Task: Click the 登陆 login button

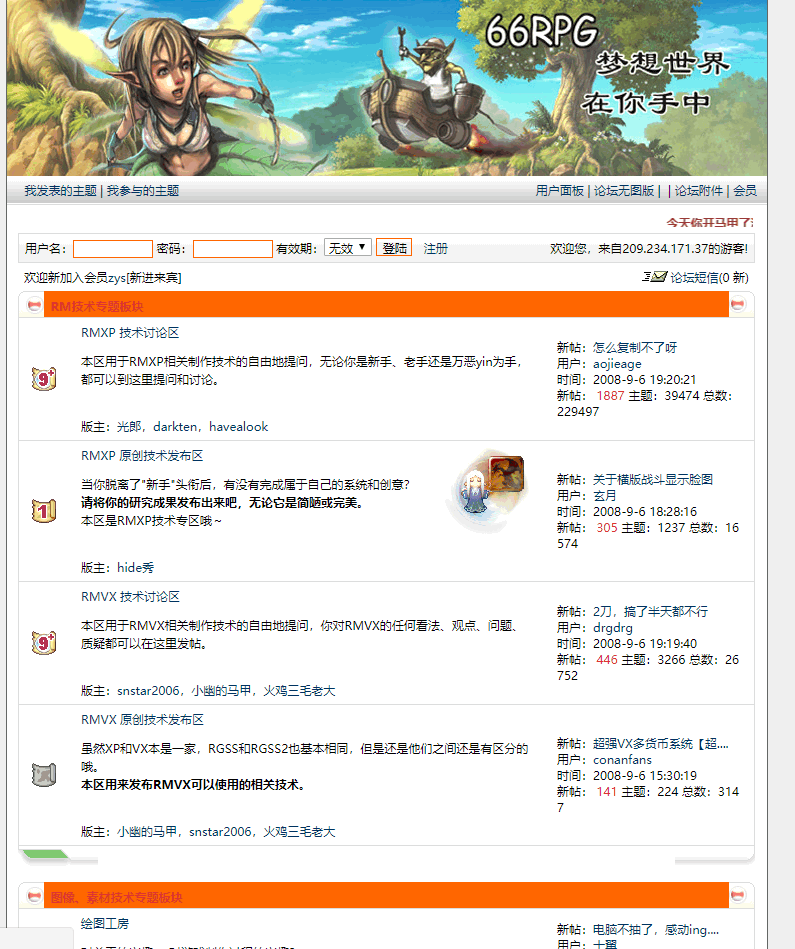Action: click(x=394, y=248)
